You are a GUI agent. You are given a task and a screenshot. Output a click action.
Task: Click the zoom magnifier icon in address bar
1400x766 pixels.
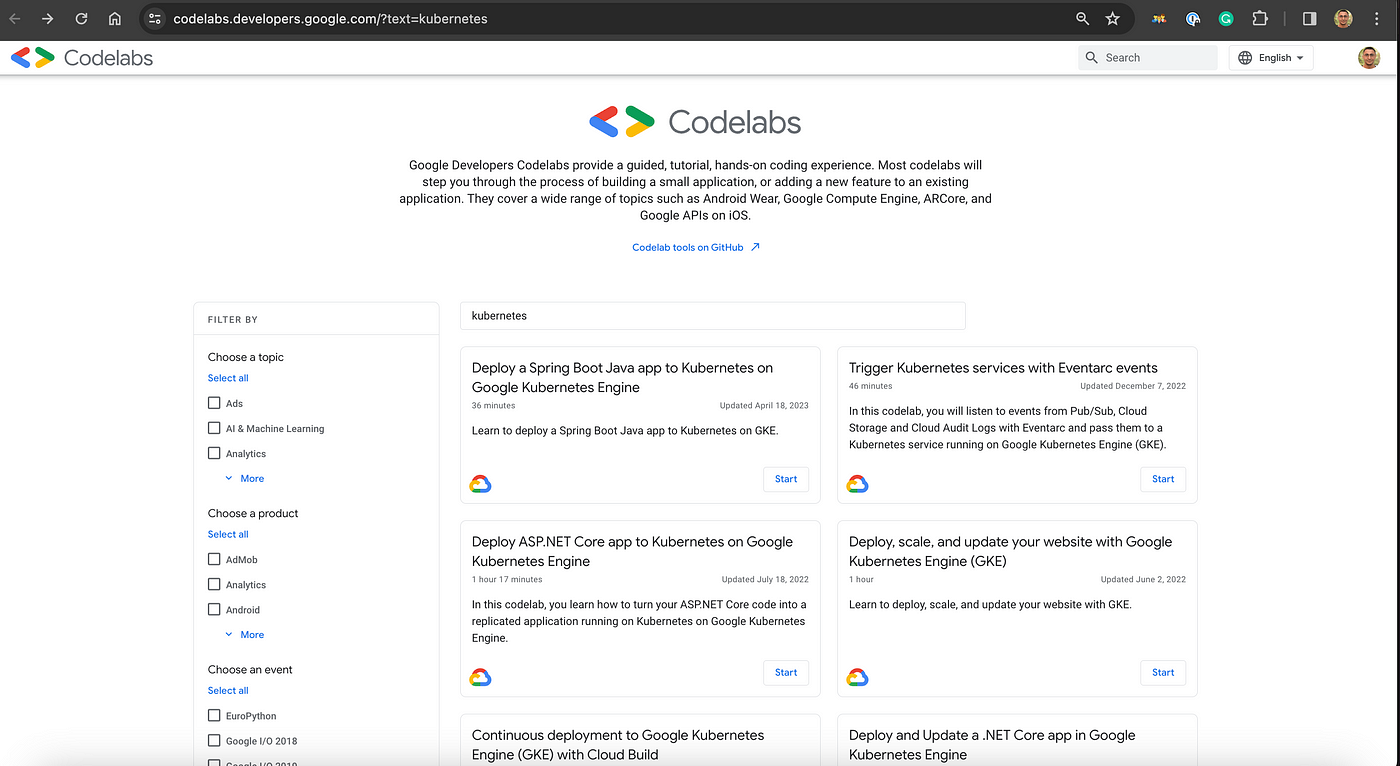pyautogui.click(x=1082, y=19)
